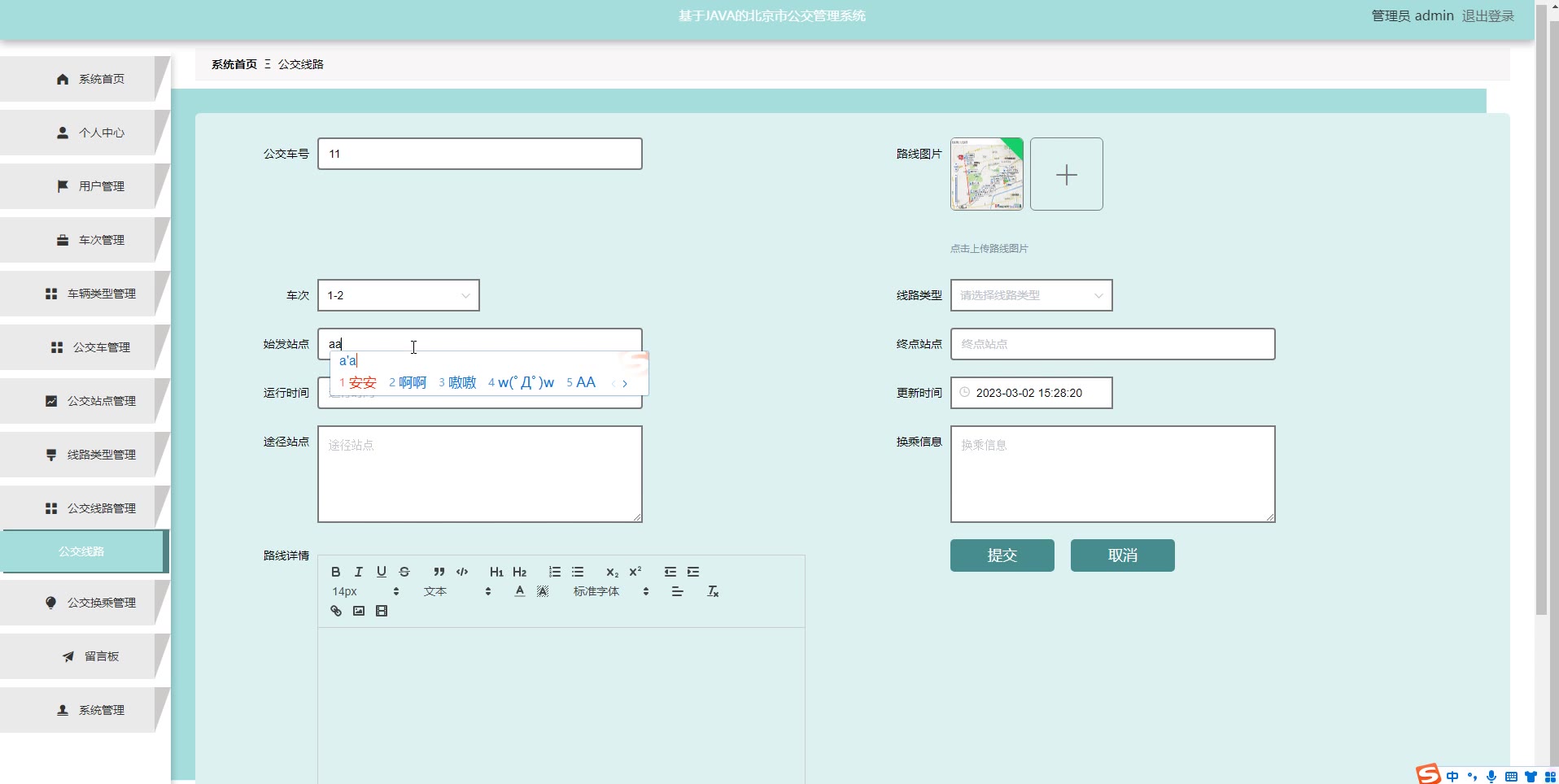Click the uploaded route map thumbnail
1559x784 pixels.
pos(986,174)
